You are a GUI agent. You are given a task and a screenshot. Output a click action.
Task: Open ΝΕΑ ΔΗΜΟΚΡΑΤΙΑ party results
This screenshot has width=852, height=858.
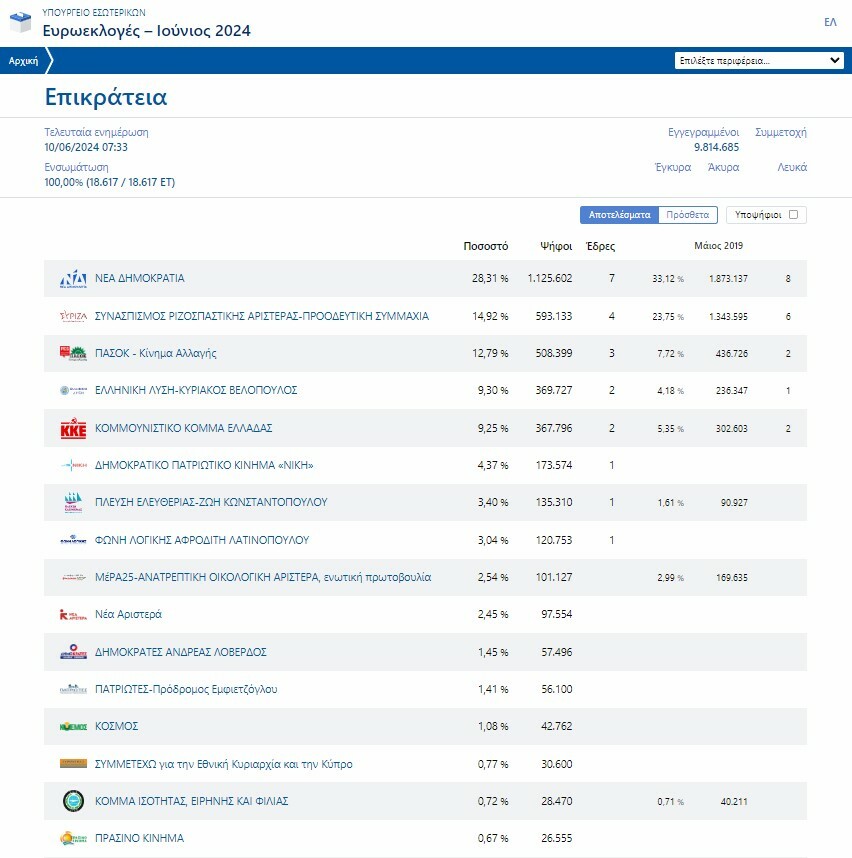(x=140, y=278)
